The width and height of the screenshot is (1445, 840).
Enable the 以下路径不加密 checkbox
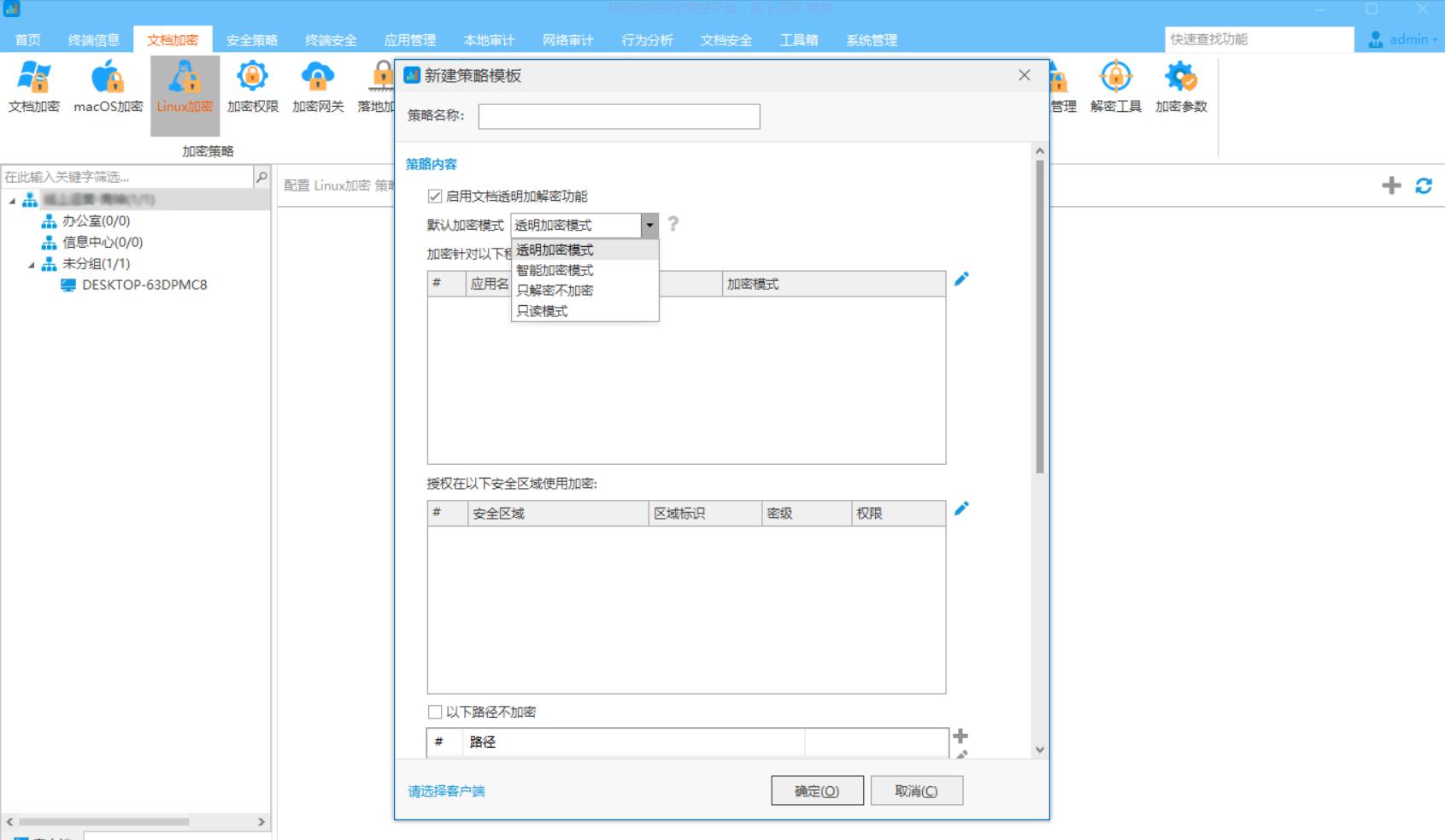[435, 712]
